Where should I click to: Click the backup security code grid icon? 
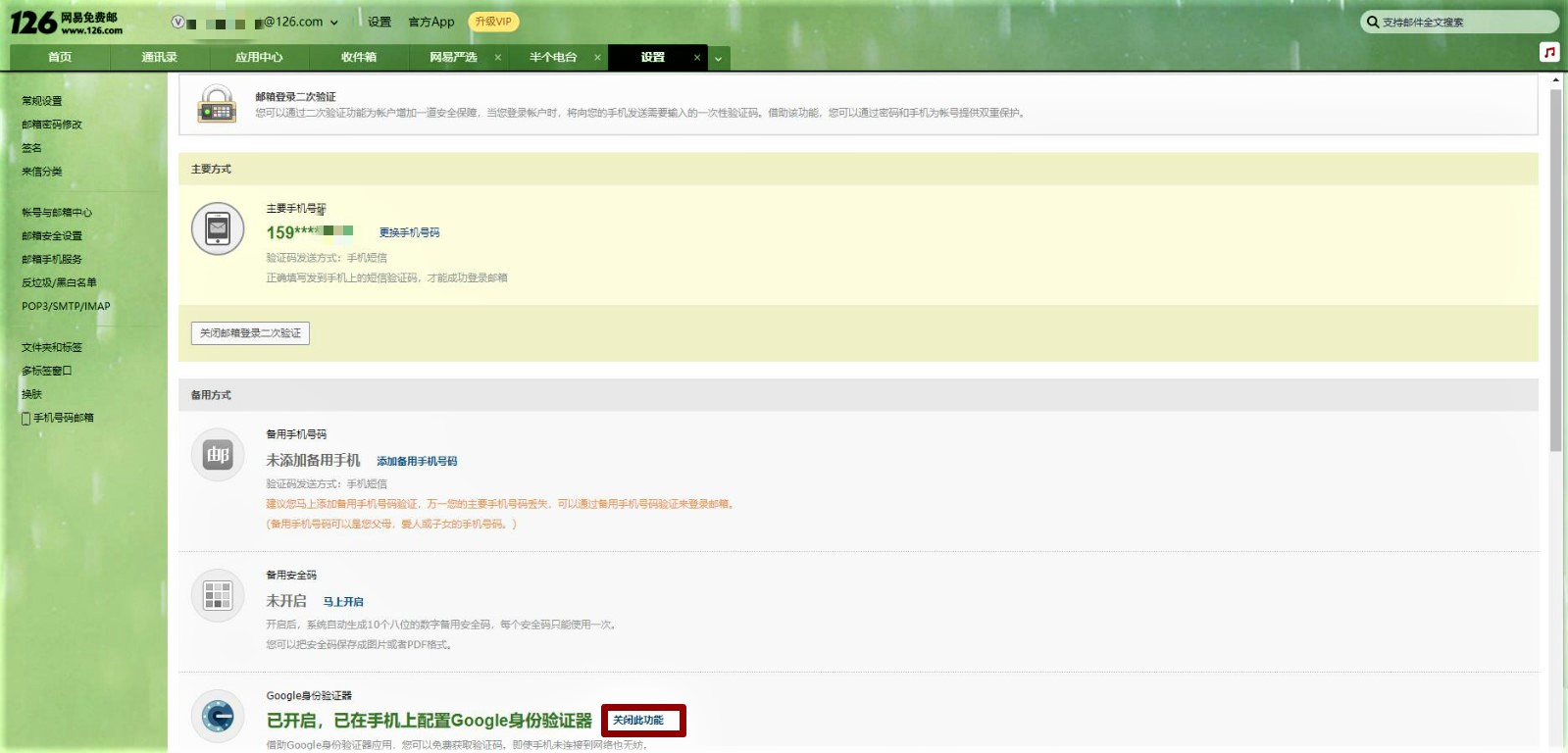tap(218, 595)
